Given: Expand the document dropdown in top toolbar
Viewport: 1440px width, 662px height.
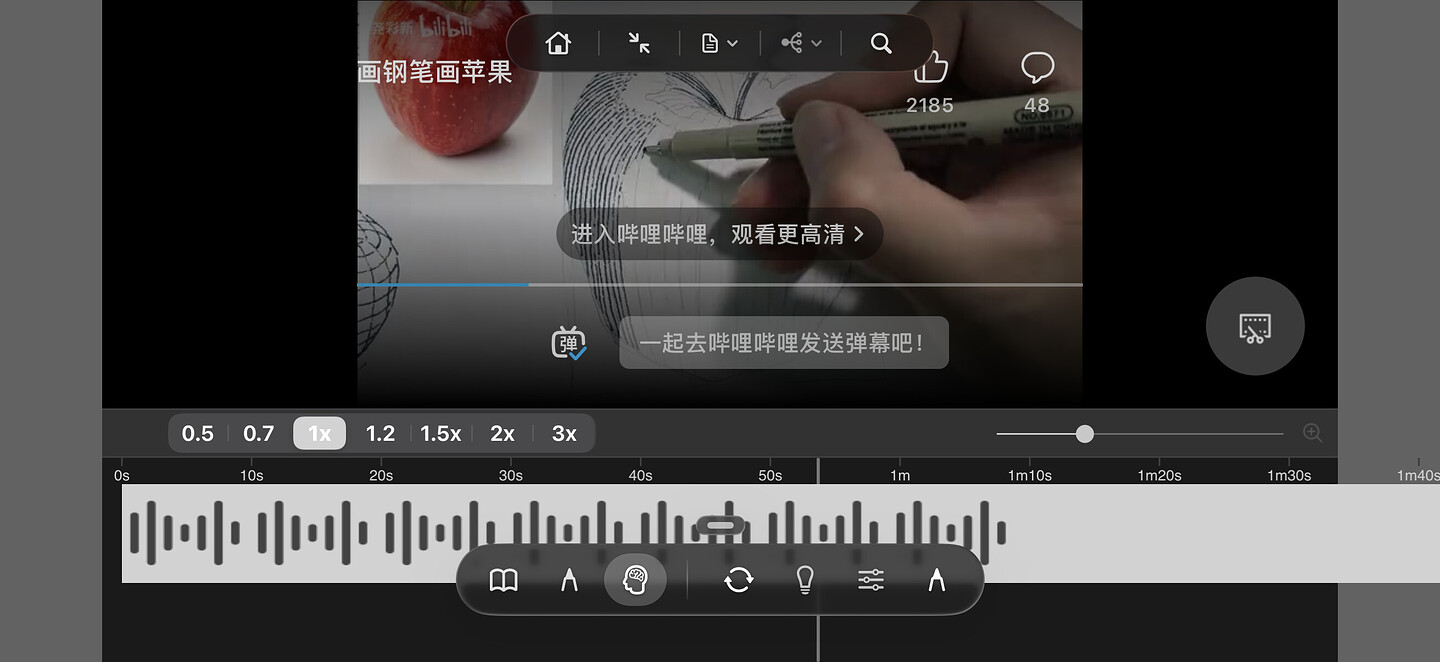Looking at the screenshot, I should pyautogui.click(x=720, y=43).
